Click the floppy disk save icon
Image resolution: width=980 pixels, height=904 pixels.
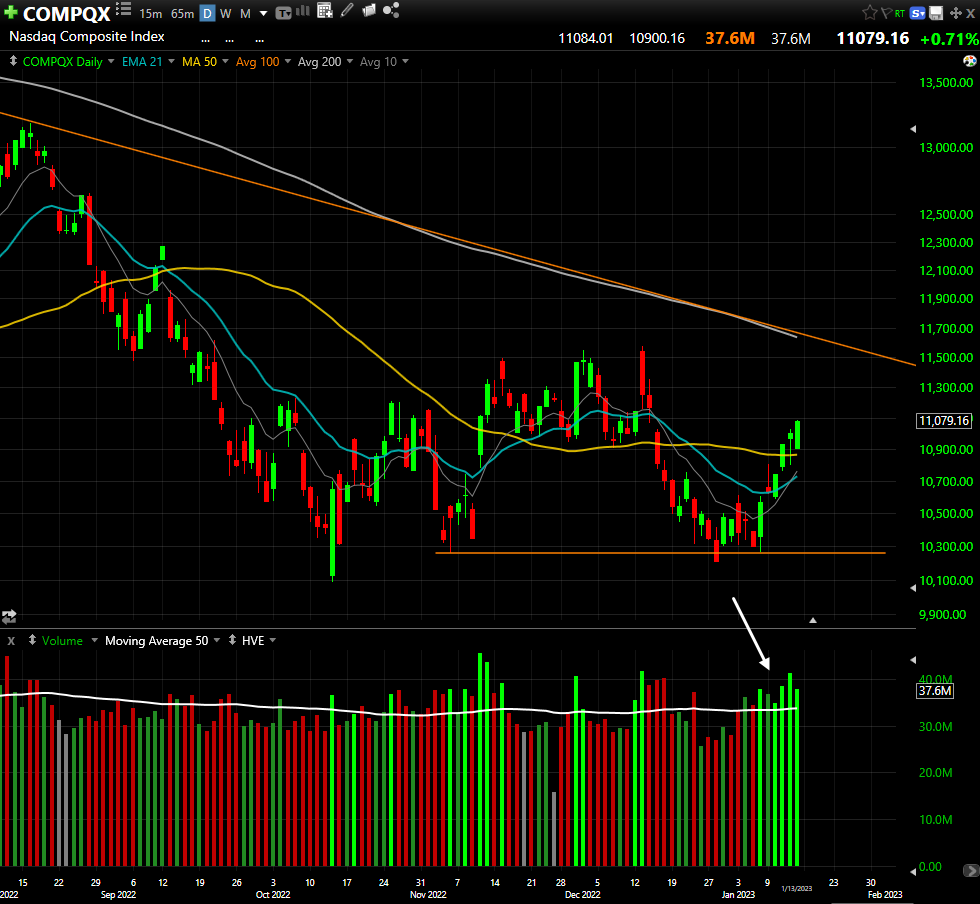936,13
